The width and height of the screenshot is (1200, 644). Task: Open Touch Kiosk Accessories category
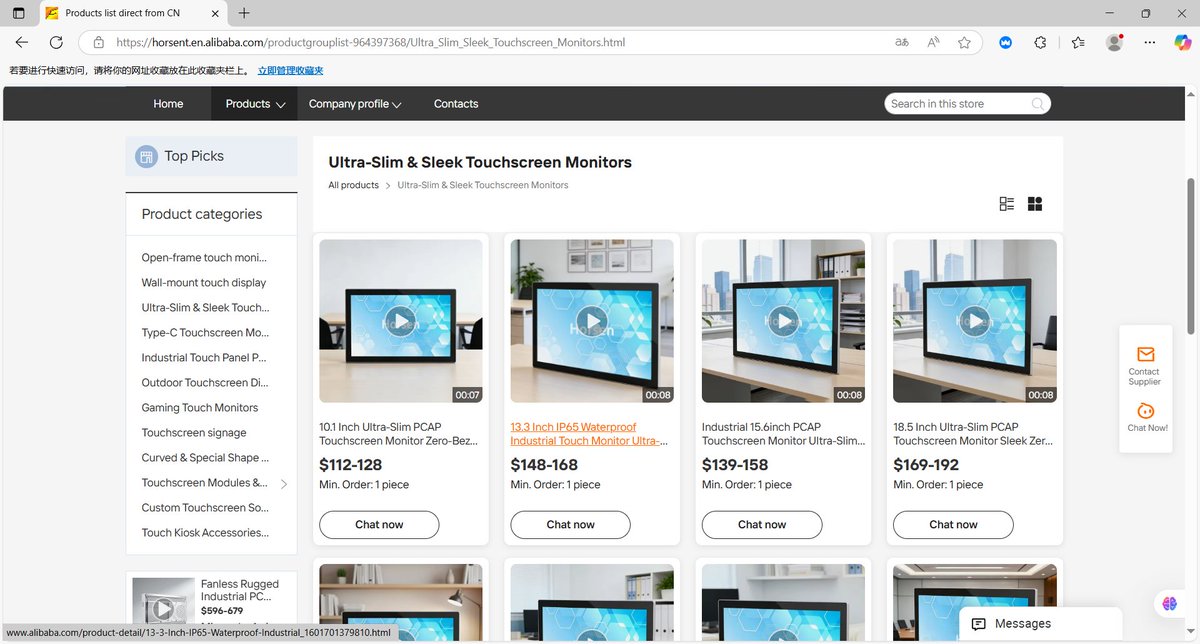205,533
